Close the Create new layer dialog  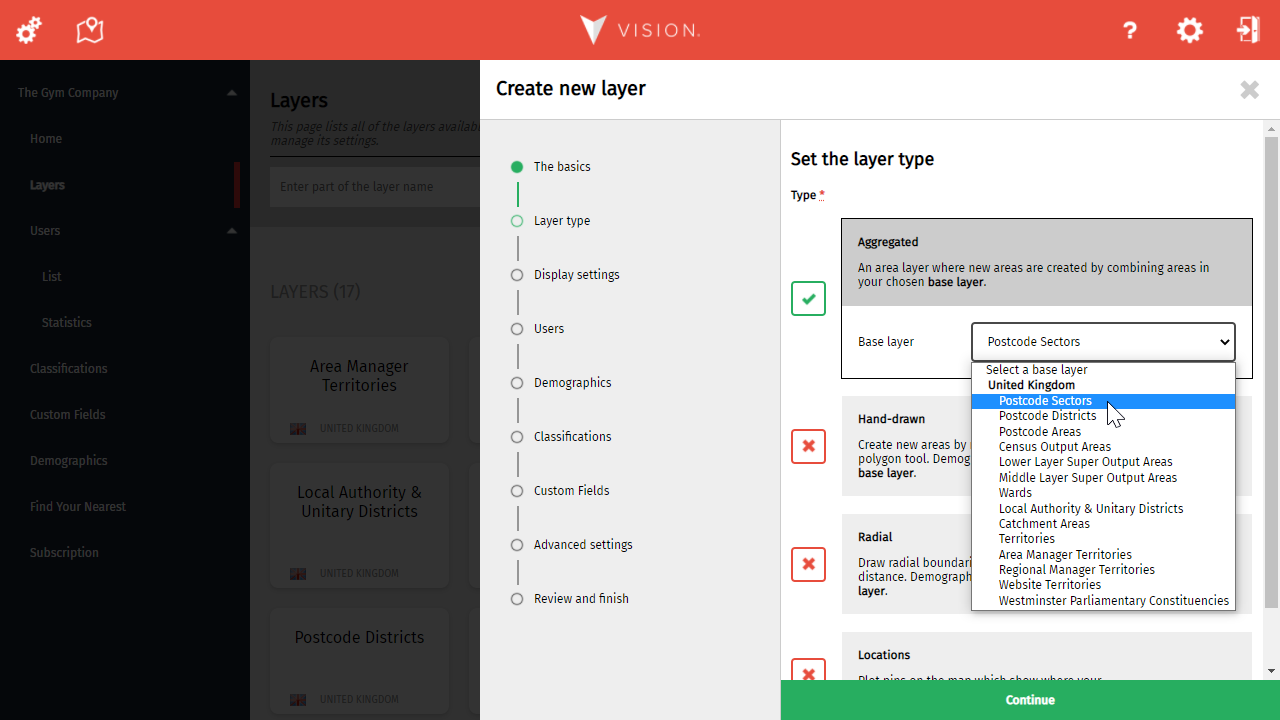pyautogui.click(x=1249, y=90)
